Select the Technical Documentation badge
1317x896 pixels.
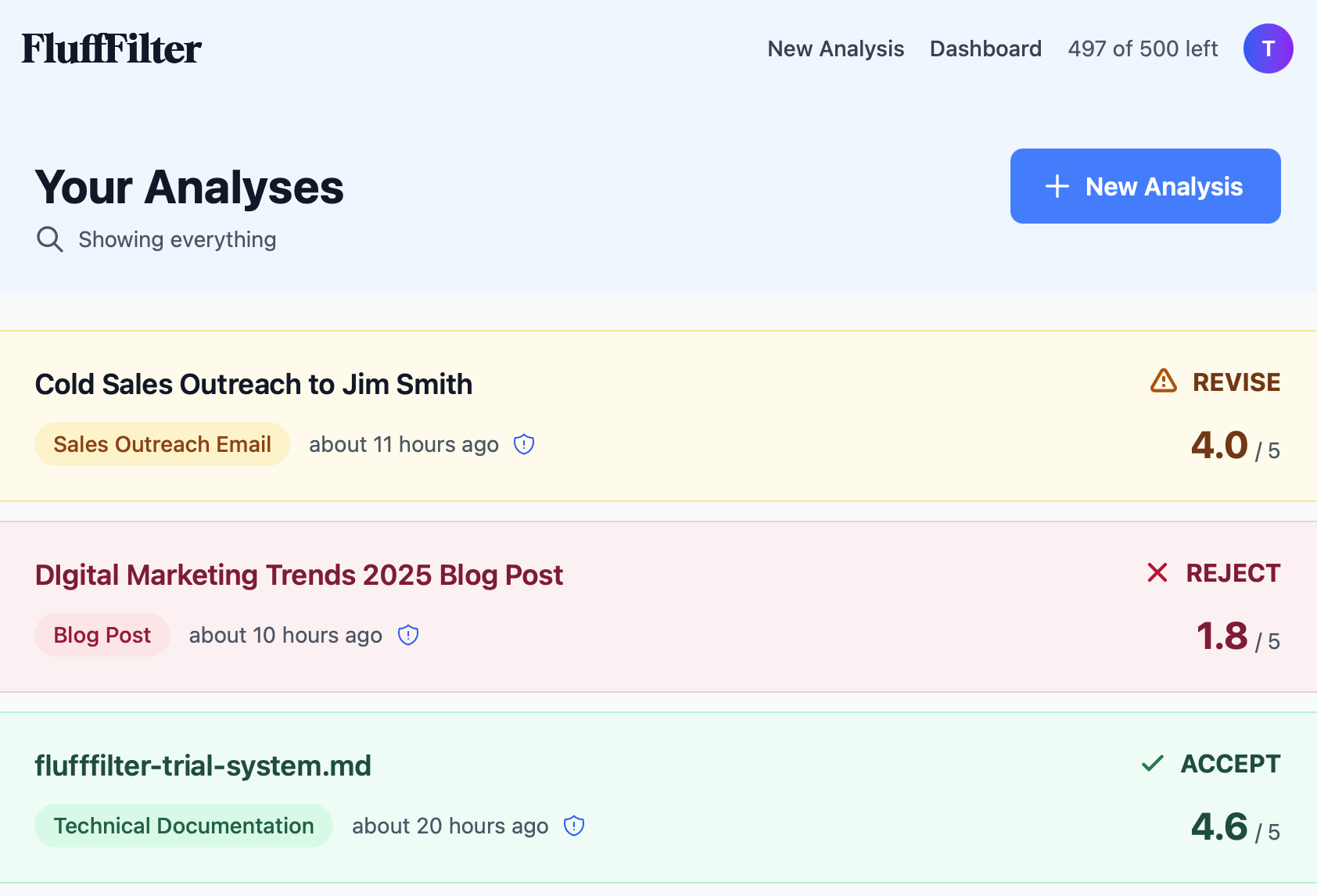183,826
